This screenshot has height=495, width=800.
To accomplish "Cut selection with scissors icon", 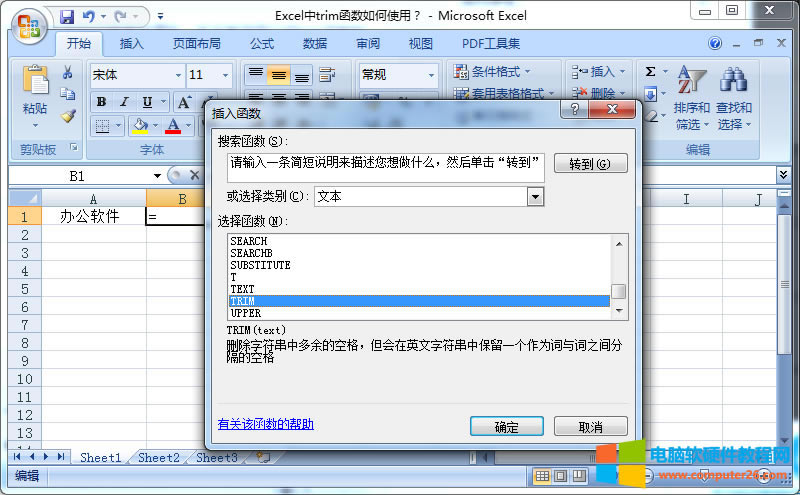I will pos(67,72).
